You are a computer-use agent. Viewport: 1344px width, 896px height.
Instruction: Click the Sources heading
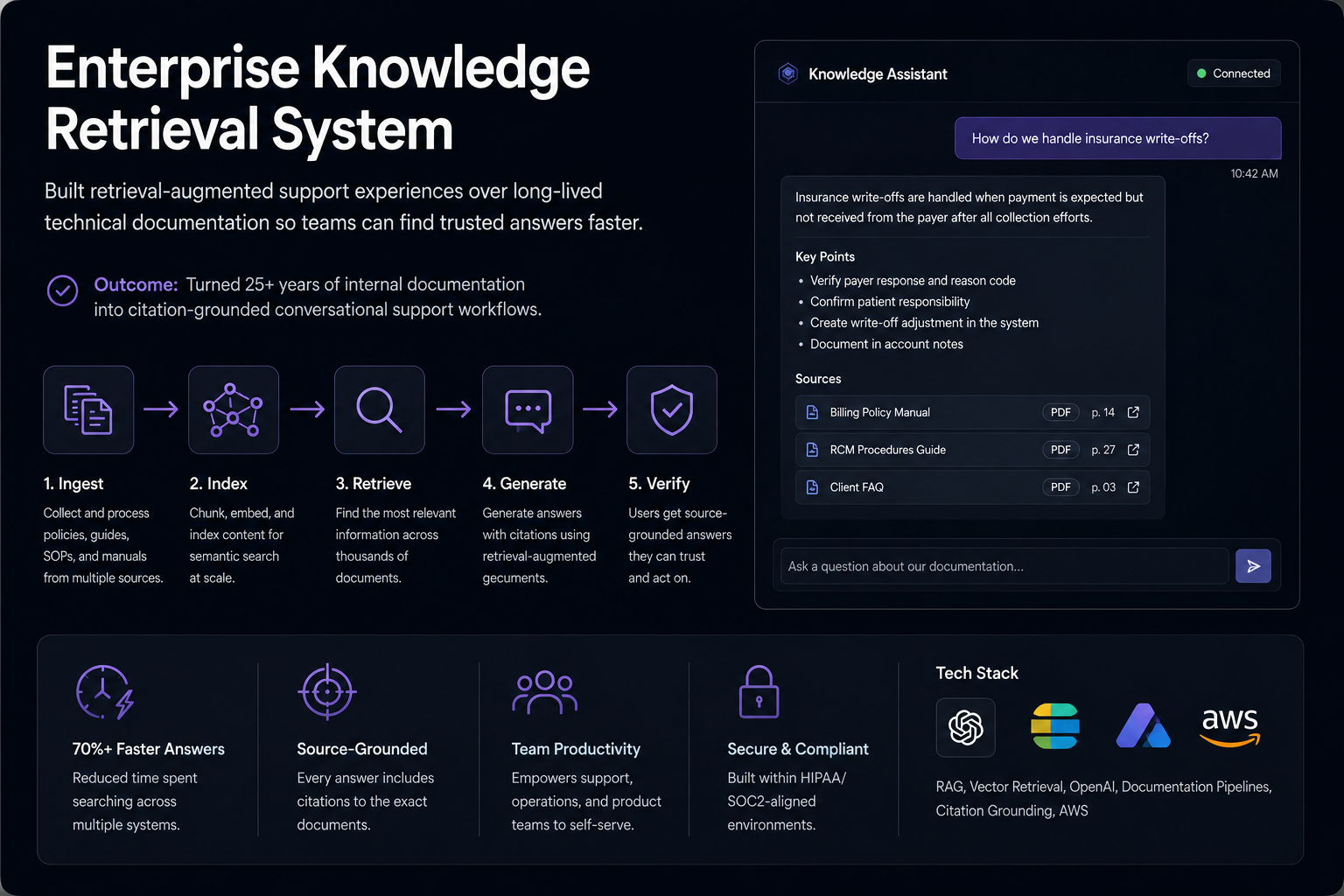(818, 379)
